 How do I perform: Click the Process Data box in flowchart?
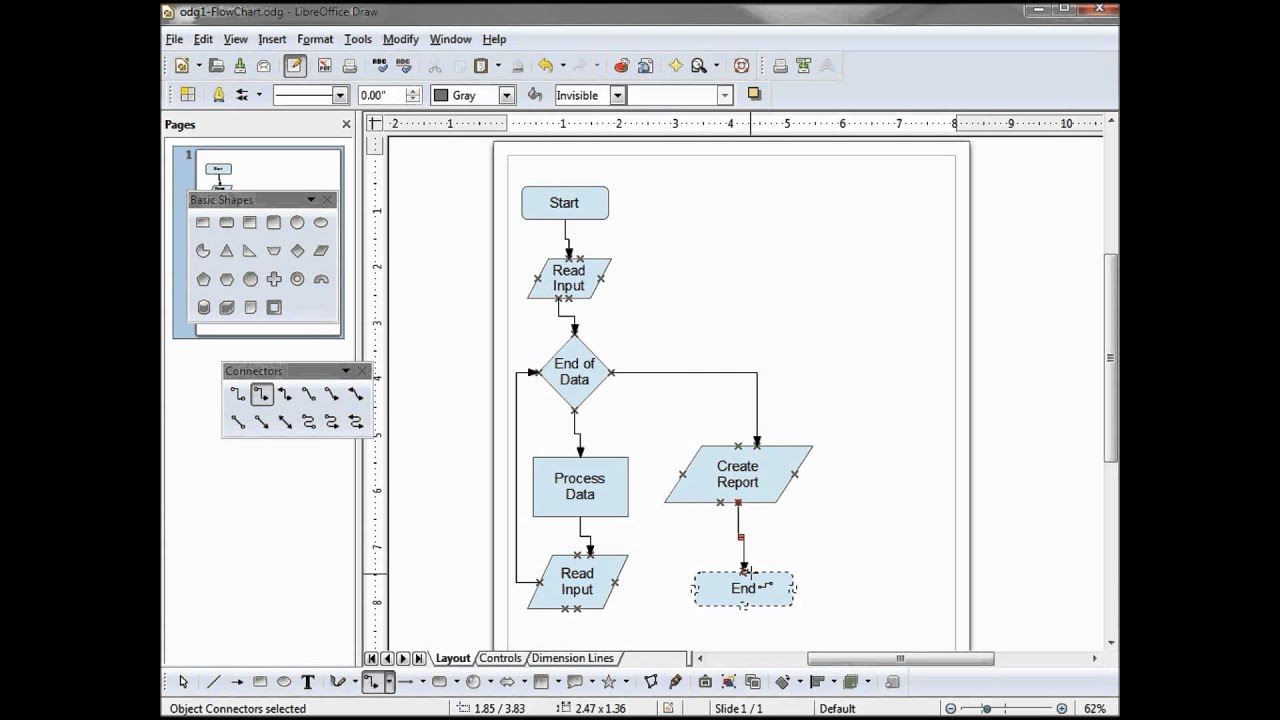pos(580,487)
